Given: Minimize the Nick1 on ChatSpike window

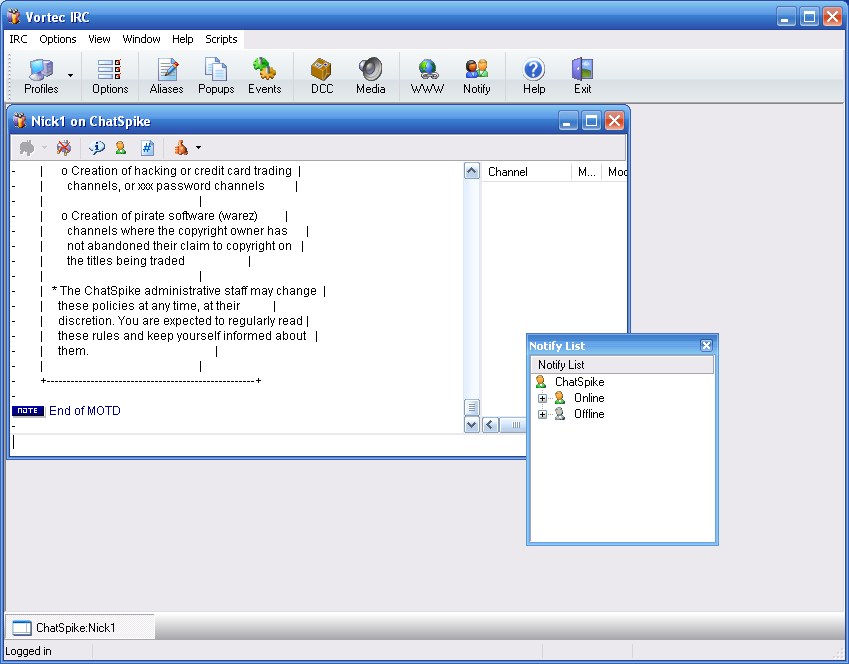Looking at the screenshot, I should click(567, 121).
